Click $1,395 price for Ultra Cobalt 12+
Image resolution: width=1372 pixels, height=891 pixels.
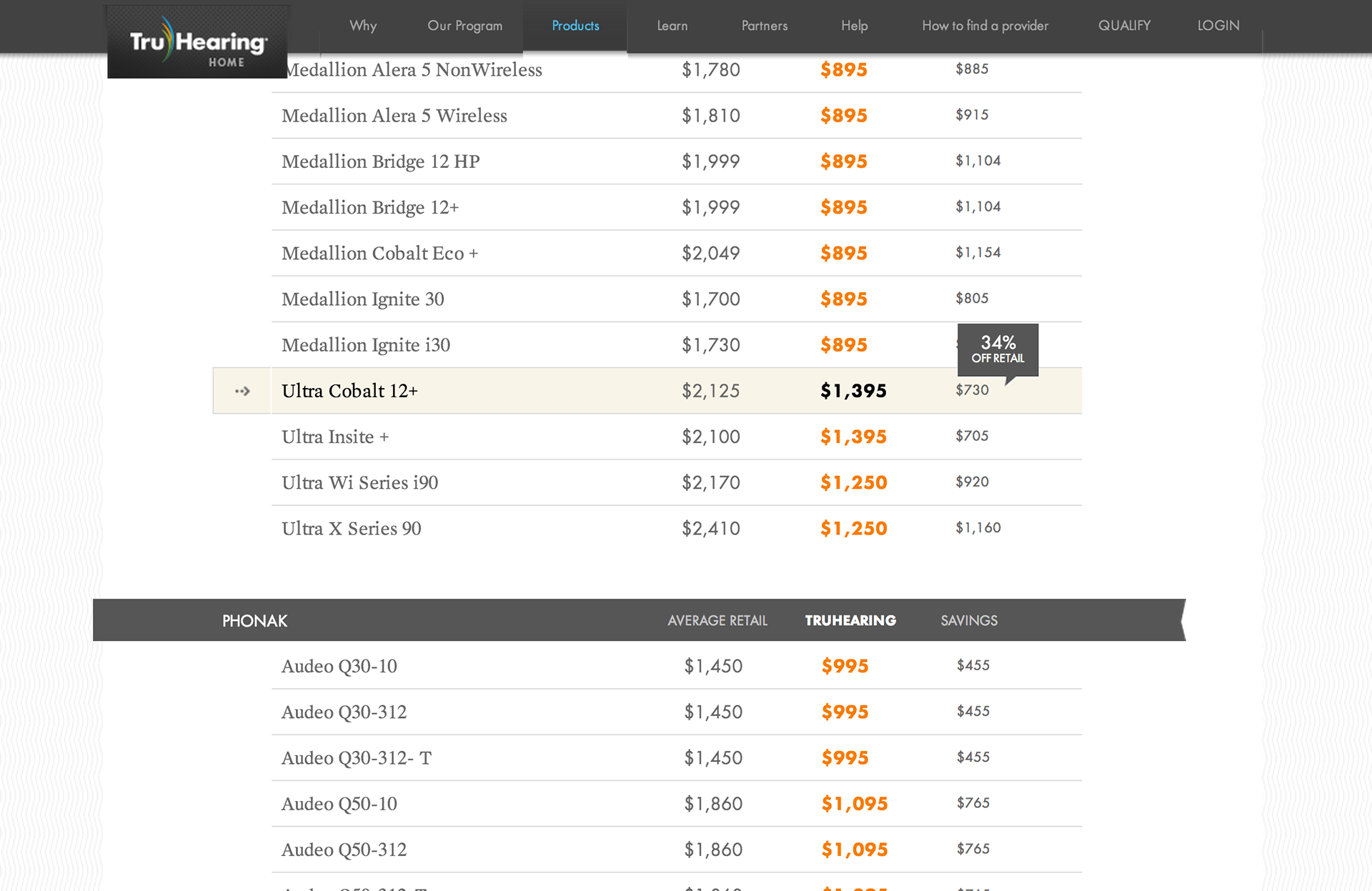pyautogui.click(x=853, y=391)
